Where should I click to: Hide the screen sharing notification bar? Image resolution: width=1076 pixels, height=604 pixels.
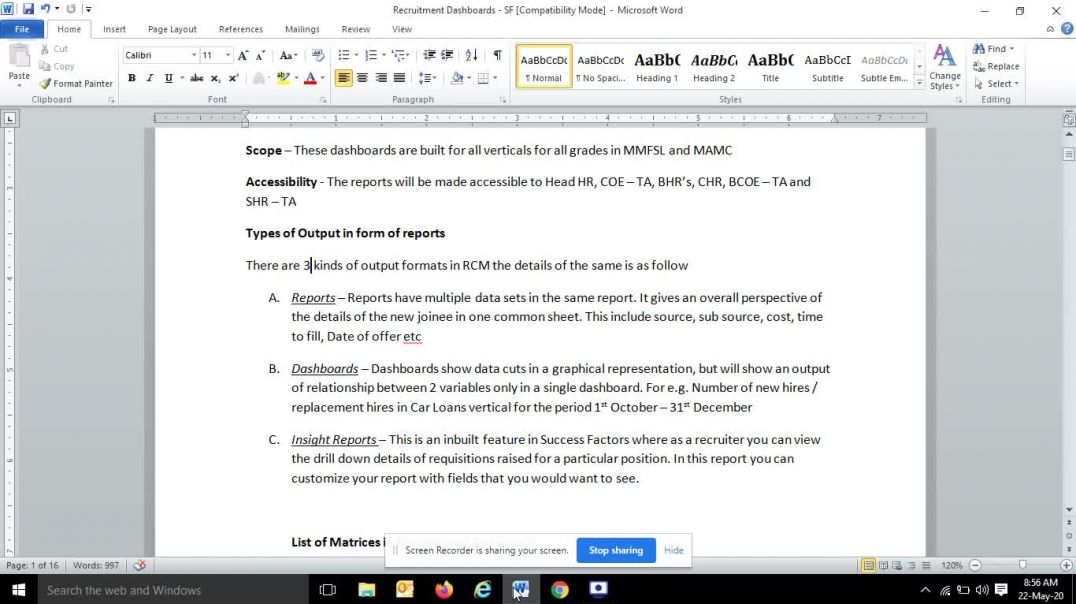coord(673,550)
